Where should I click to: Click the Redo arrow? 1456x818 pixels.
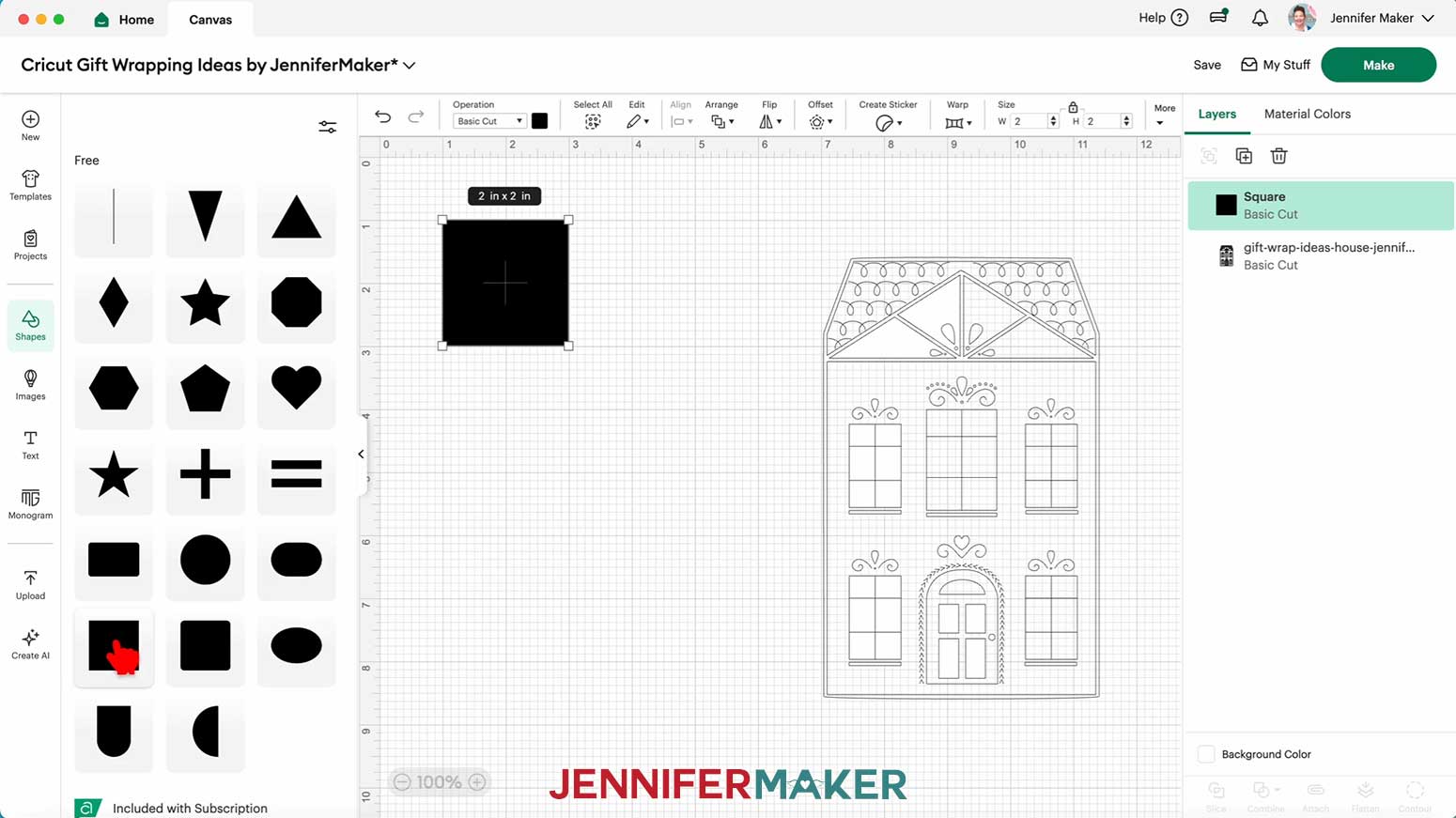pos(416,117)
